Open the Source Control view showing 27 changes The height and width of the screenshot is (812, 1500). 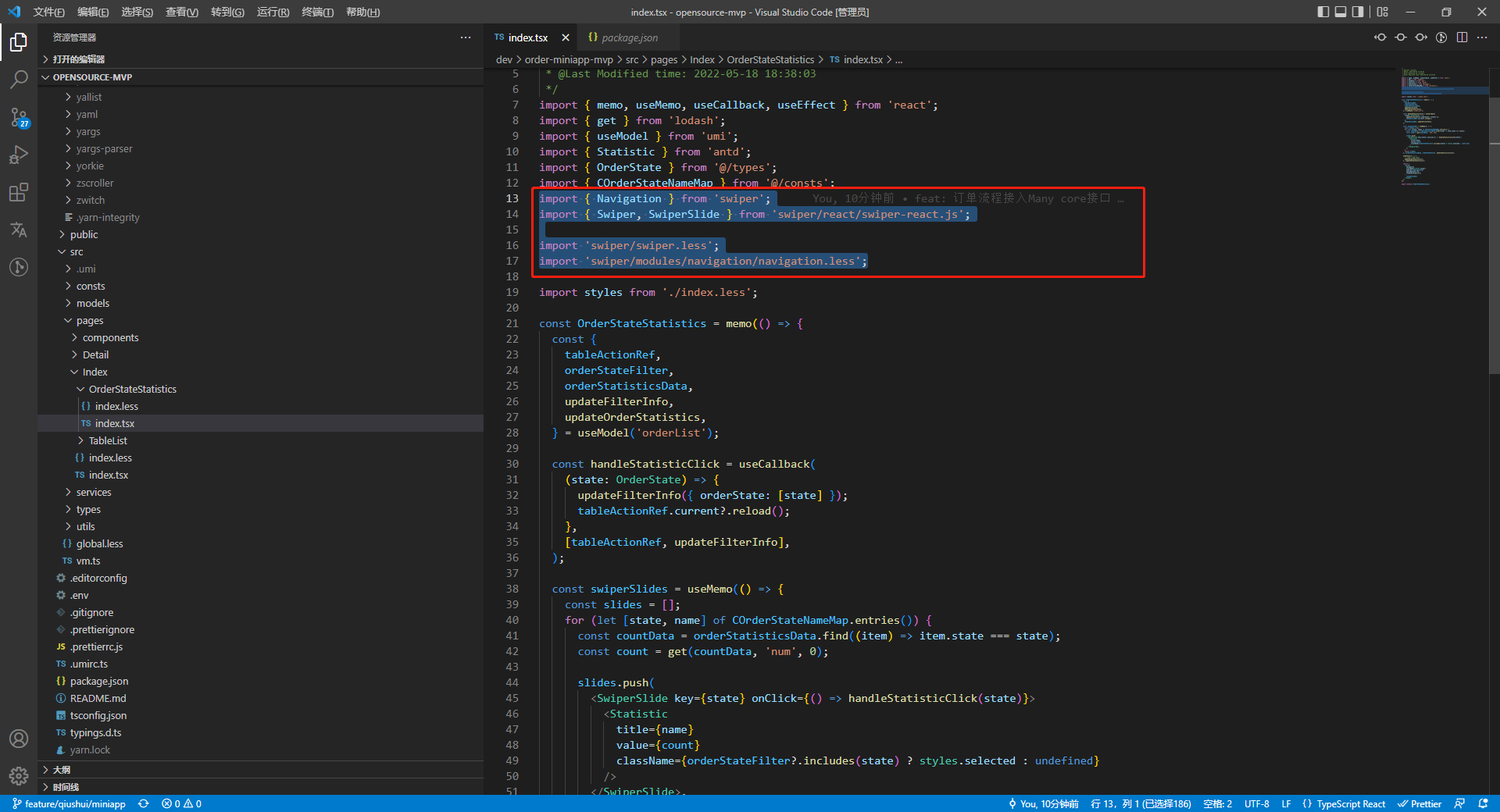[19, 117]
